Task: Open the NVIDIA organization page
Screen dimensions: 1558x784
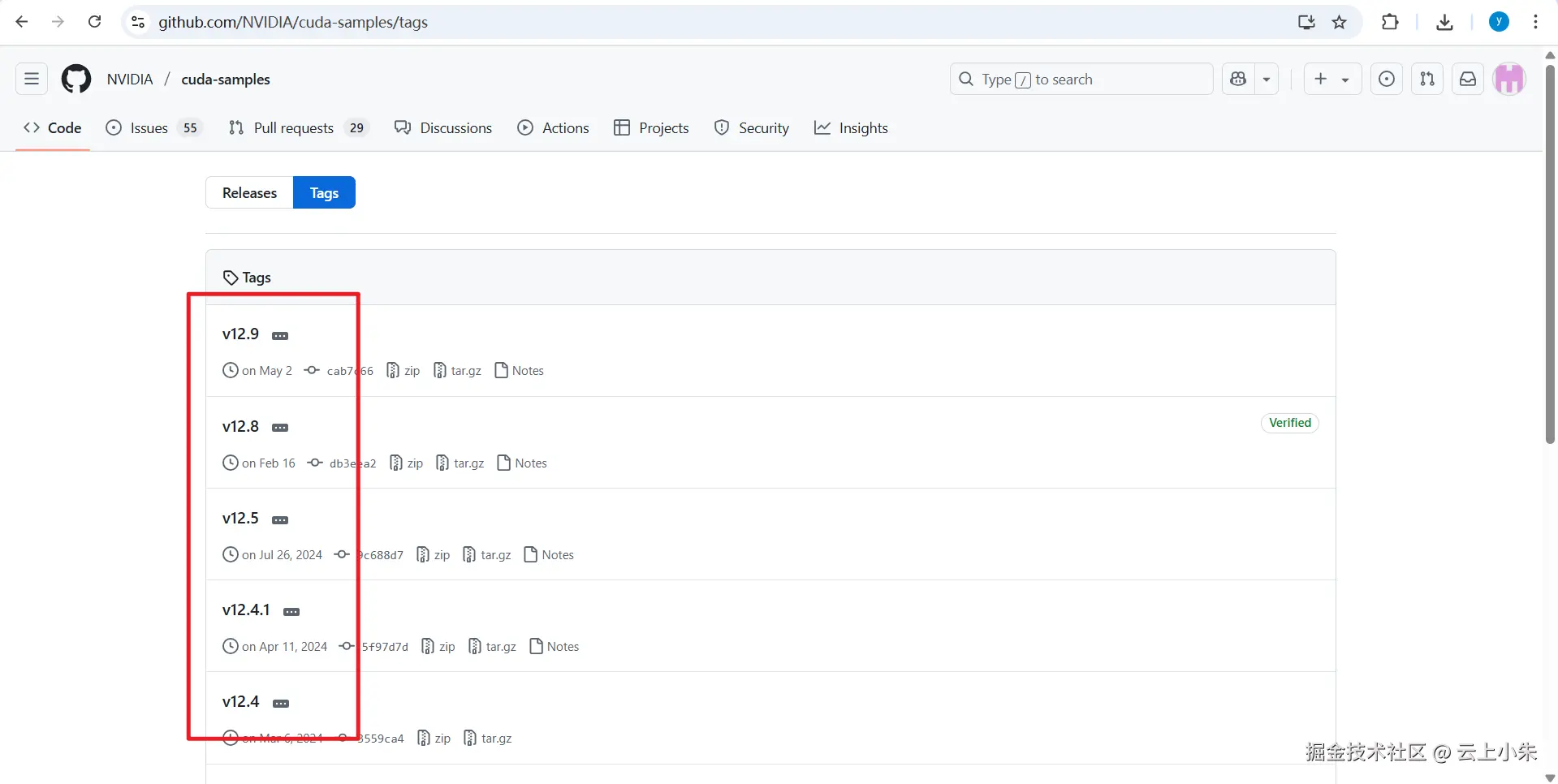Action: [130, 79]
